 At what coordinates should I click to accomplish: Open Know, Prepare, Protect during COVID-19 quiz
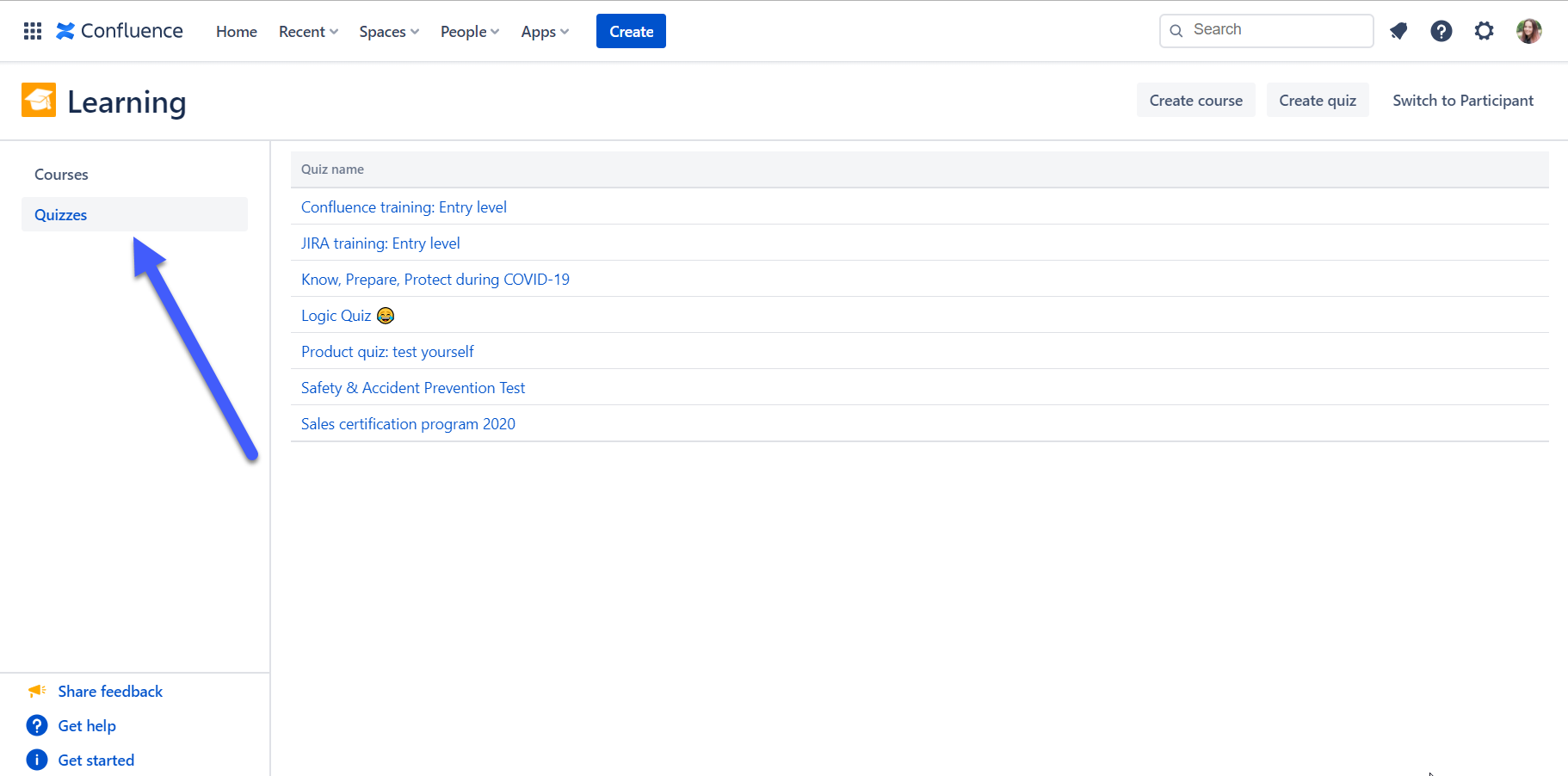[x=435, y=280]
